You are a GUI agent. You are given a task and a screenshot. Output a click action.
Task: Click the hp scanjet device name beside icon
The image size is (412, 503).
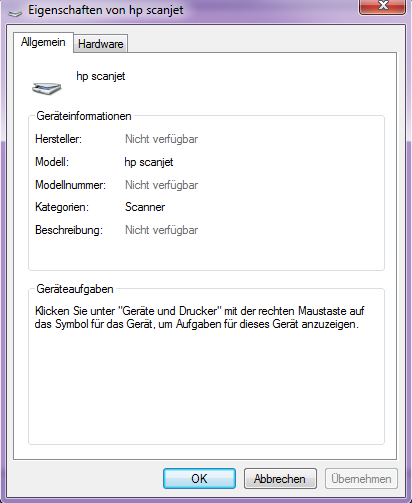[x=101, y=76]
